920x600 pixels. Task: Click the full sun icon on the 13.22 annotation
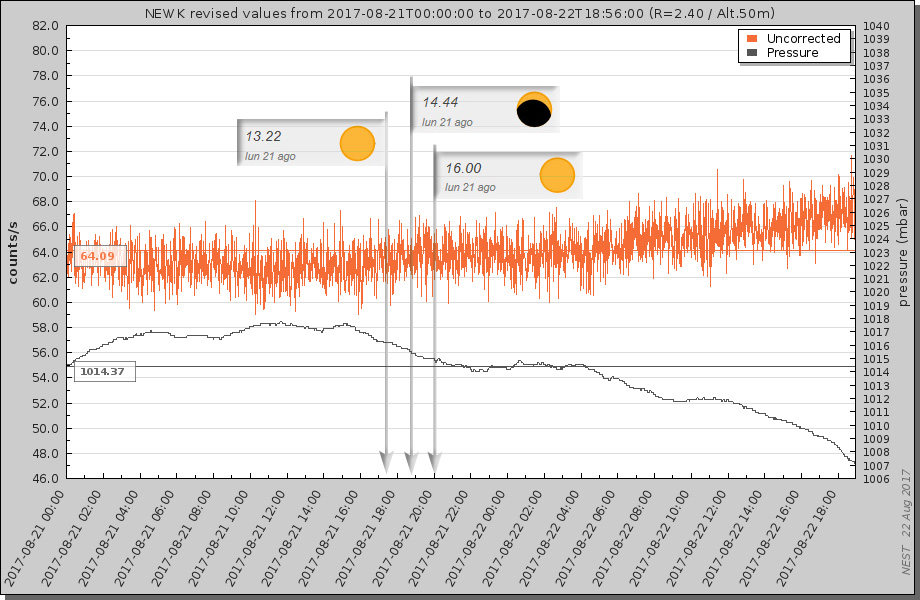357,144
